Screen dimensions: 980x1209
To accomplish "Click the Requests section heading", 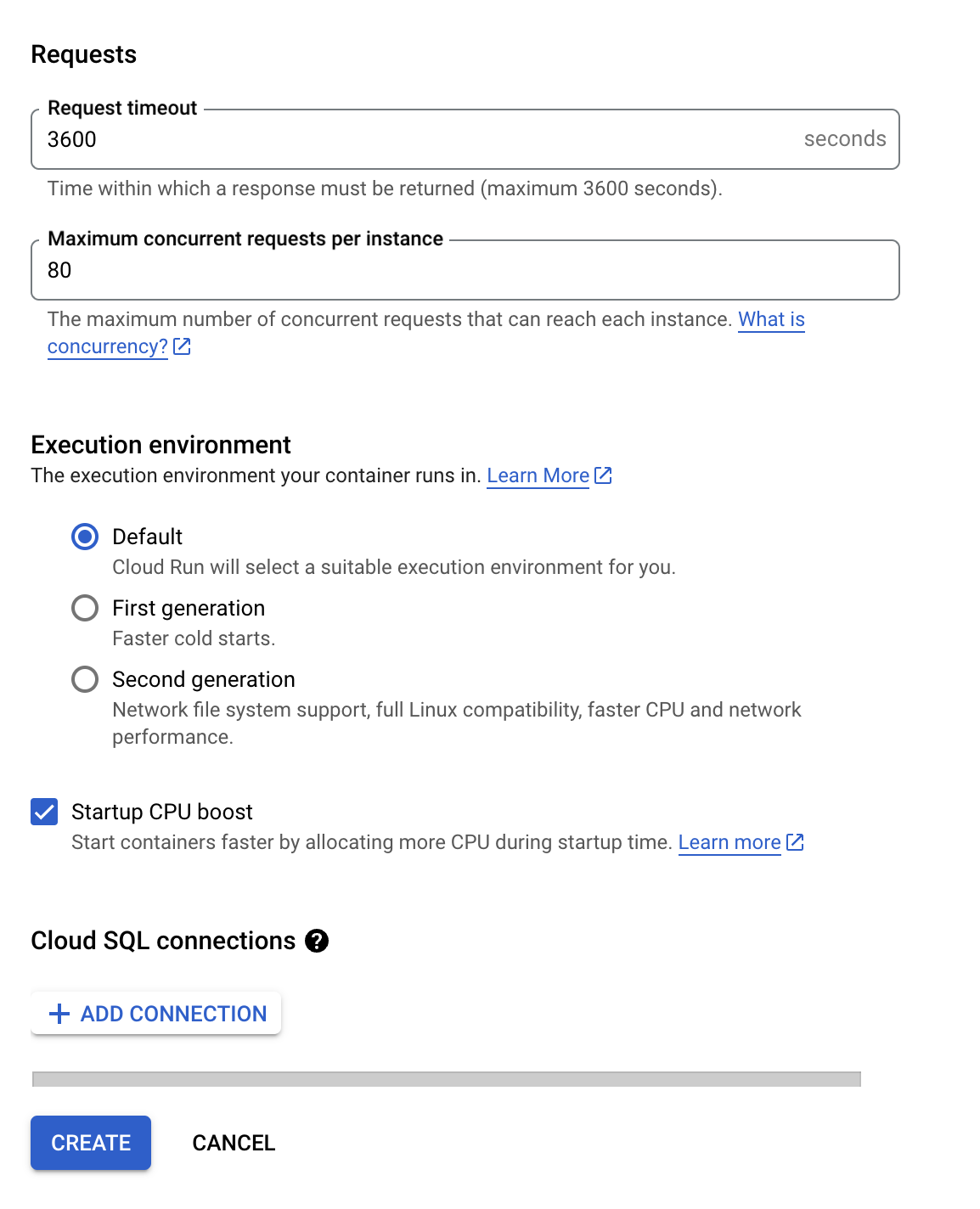I will (83, 53).
